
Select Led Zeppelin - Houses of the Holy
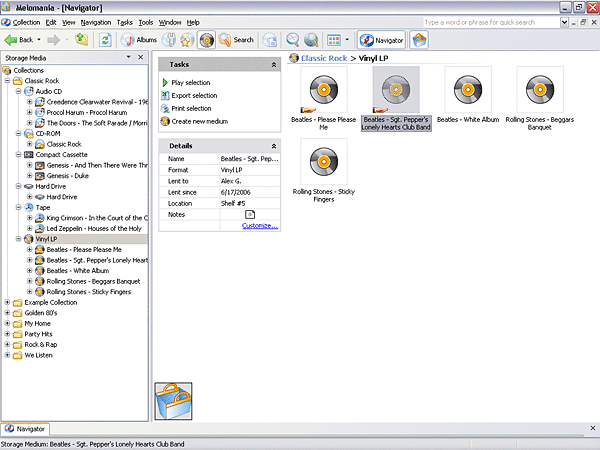[x=94, y=229]
